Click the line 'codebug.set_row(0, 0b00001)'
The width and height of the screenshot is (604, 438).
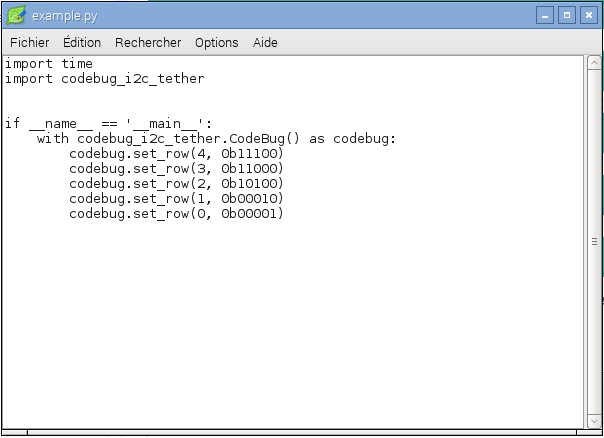176,214
